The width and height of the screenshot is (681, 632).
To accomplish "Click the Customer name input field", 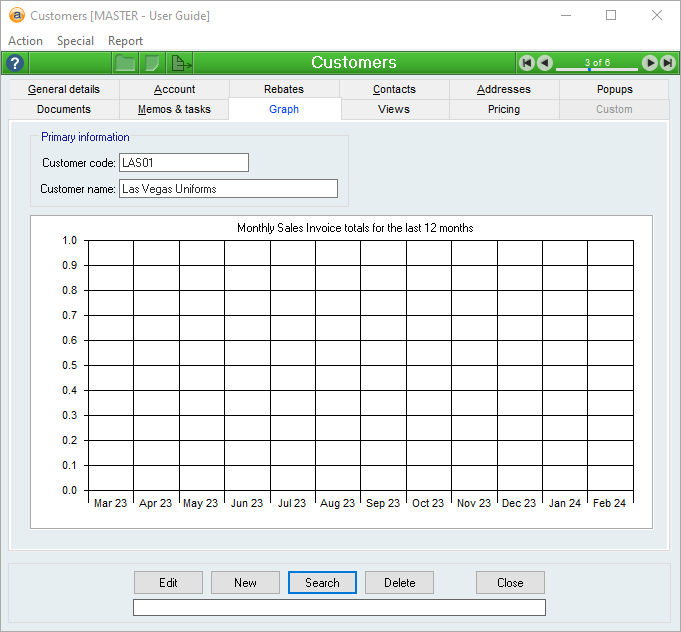I will pyautogui.click(x=228, y=189).
